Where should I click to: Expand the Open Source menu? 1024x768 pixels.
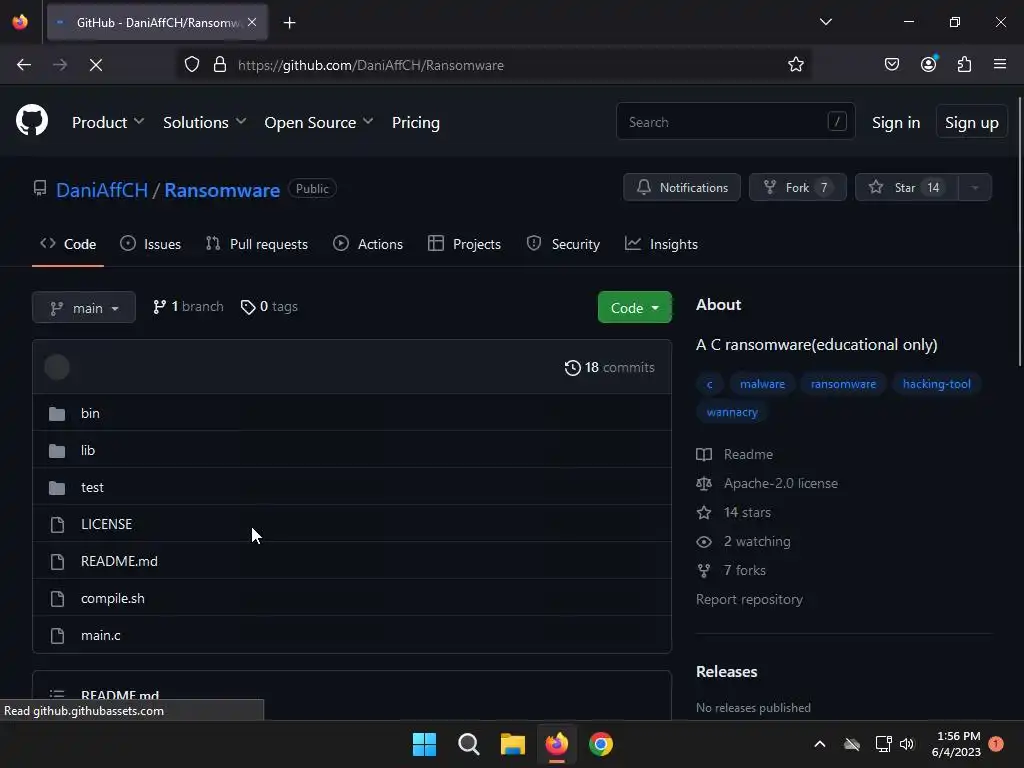pos(319,122)
